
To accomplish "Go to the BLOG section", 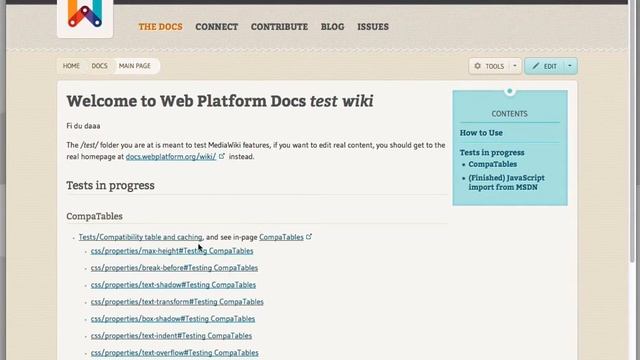I will tap(332, 27).
